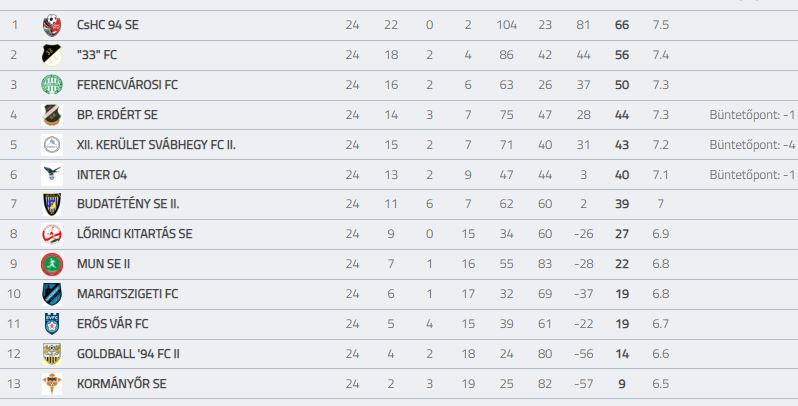
Task: Select the BP. Erdért SE badge
Action: coord(52,115)
